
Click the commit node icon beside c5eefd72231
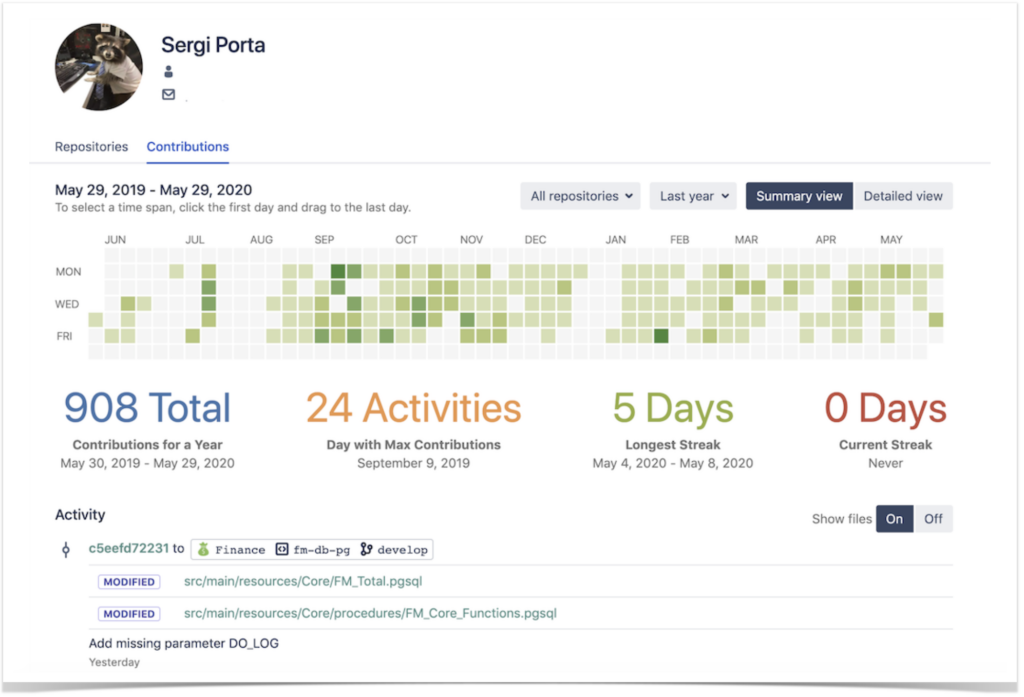coord(66,548)
